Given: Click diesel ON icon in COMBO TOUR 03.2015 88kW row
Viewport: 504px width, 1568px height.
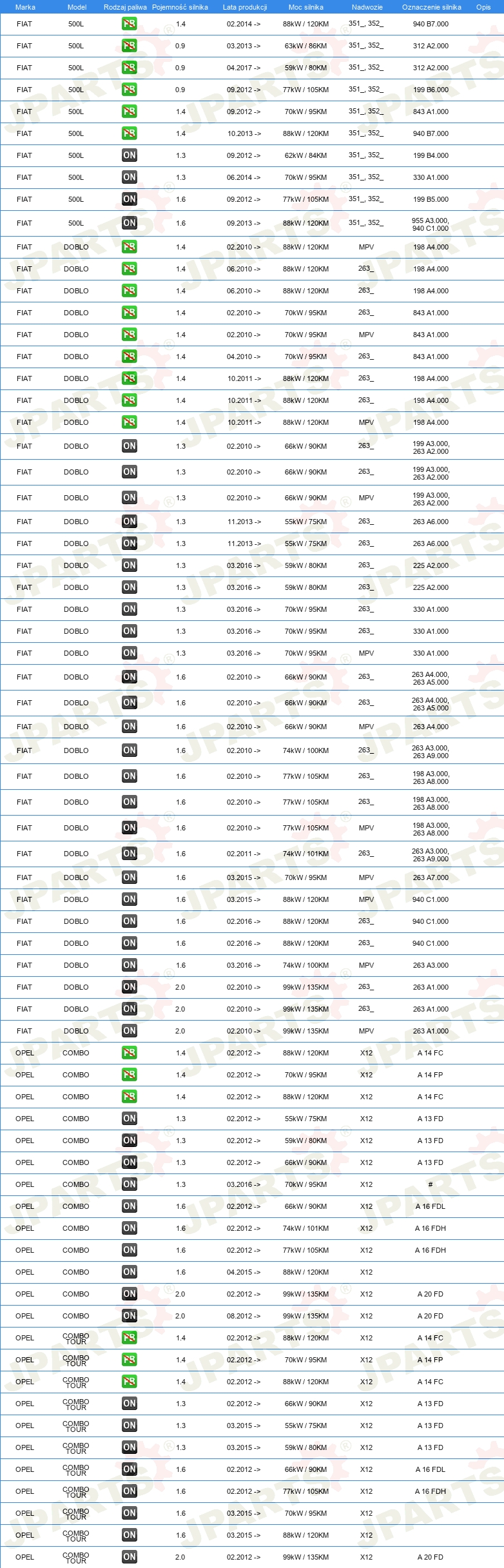Looking at the screenshot, I should pyautogui.click(x=129, y=1535).
